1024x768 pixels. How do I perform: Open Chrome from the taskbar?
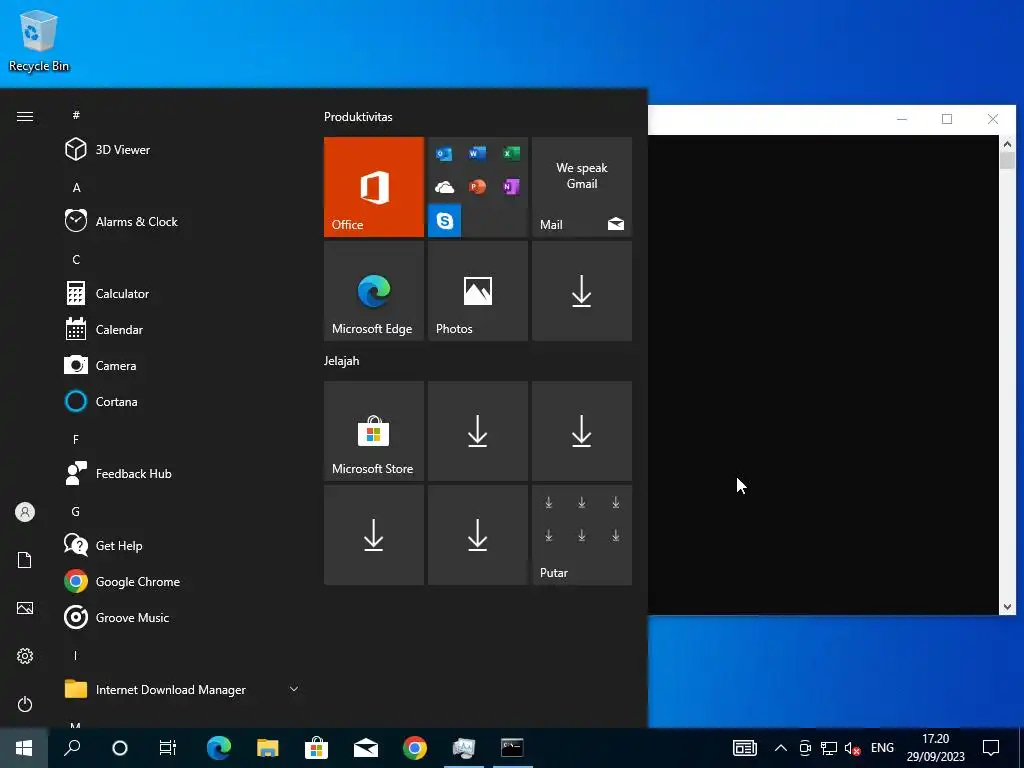pos(415,748)
